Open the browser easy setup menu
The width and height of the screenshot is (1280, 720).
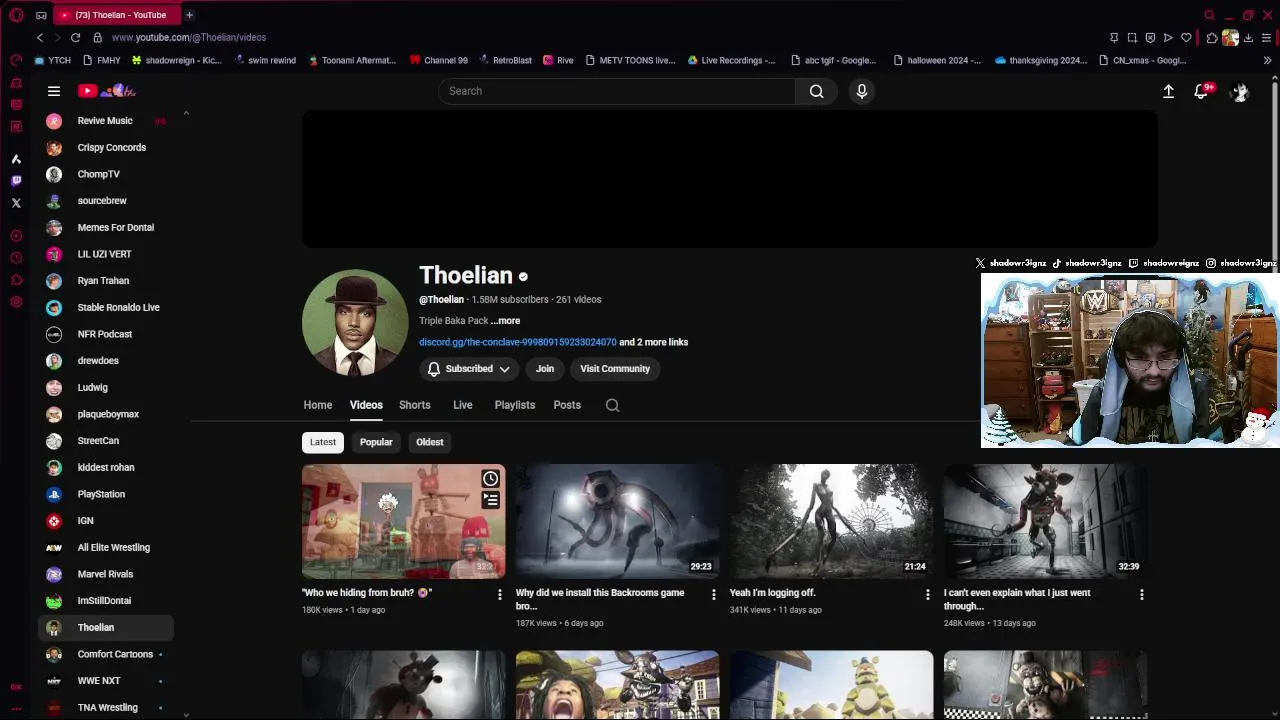click(x=1266, y=38)
